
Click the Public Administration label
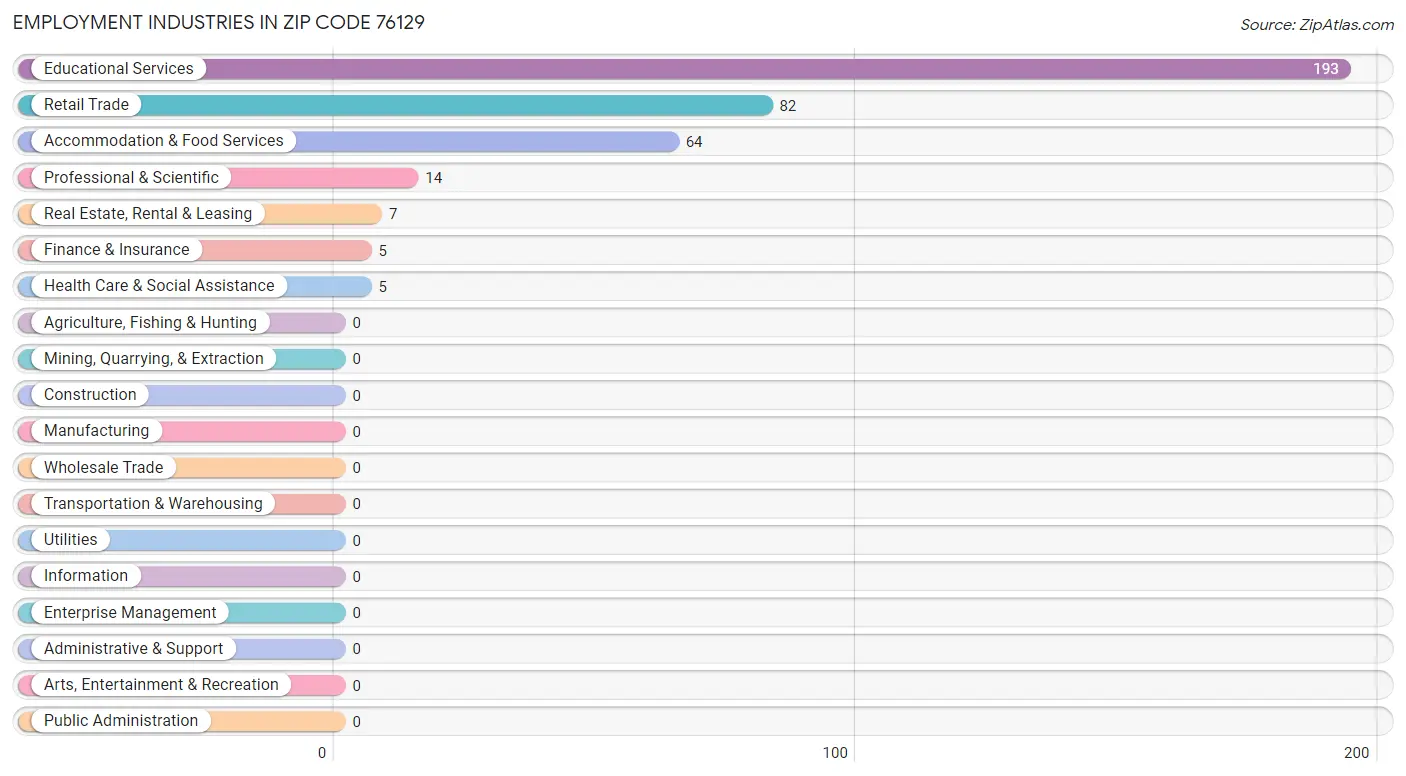pos(121,721)
